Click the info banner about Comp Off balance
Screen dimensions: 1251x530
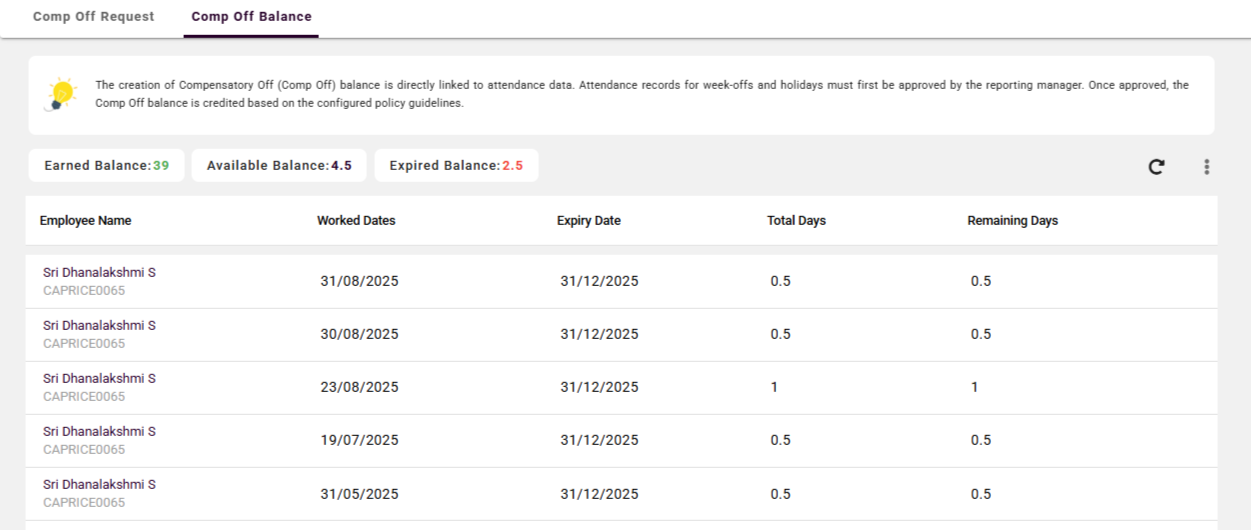(x=640, y=94)
